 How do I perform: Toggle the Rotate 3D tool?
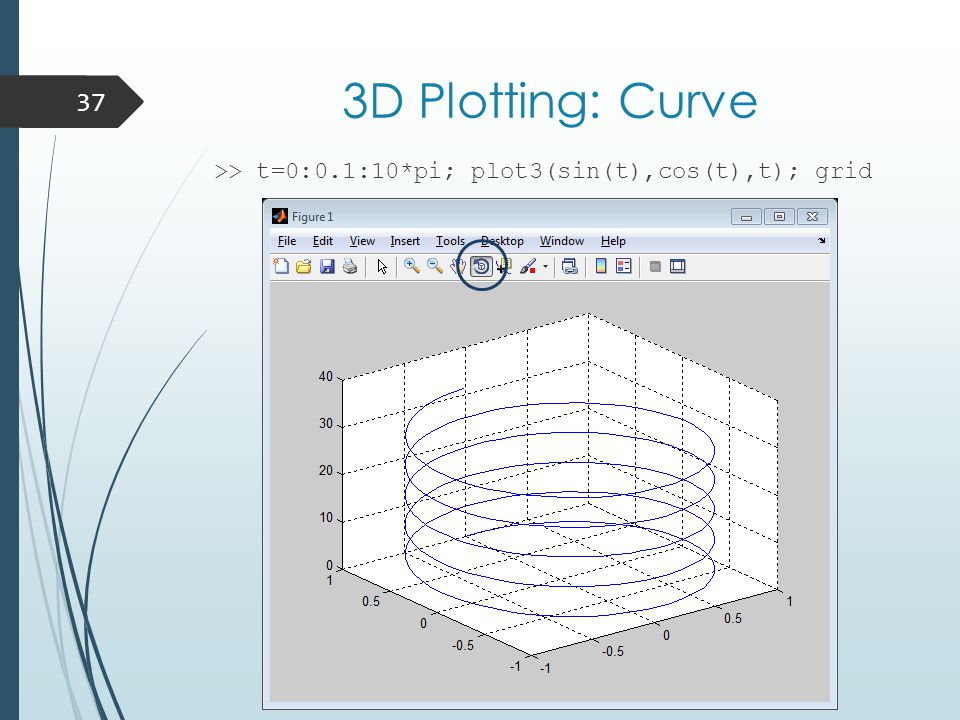481,266
